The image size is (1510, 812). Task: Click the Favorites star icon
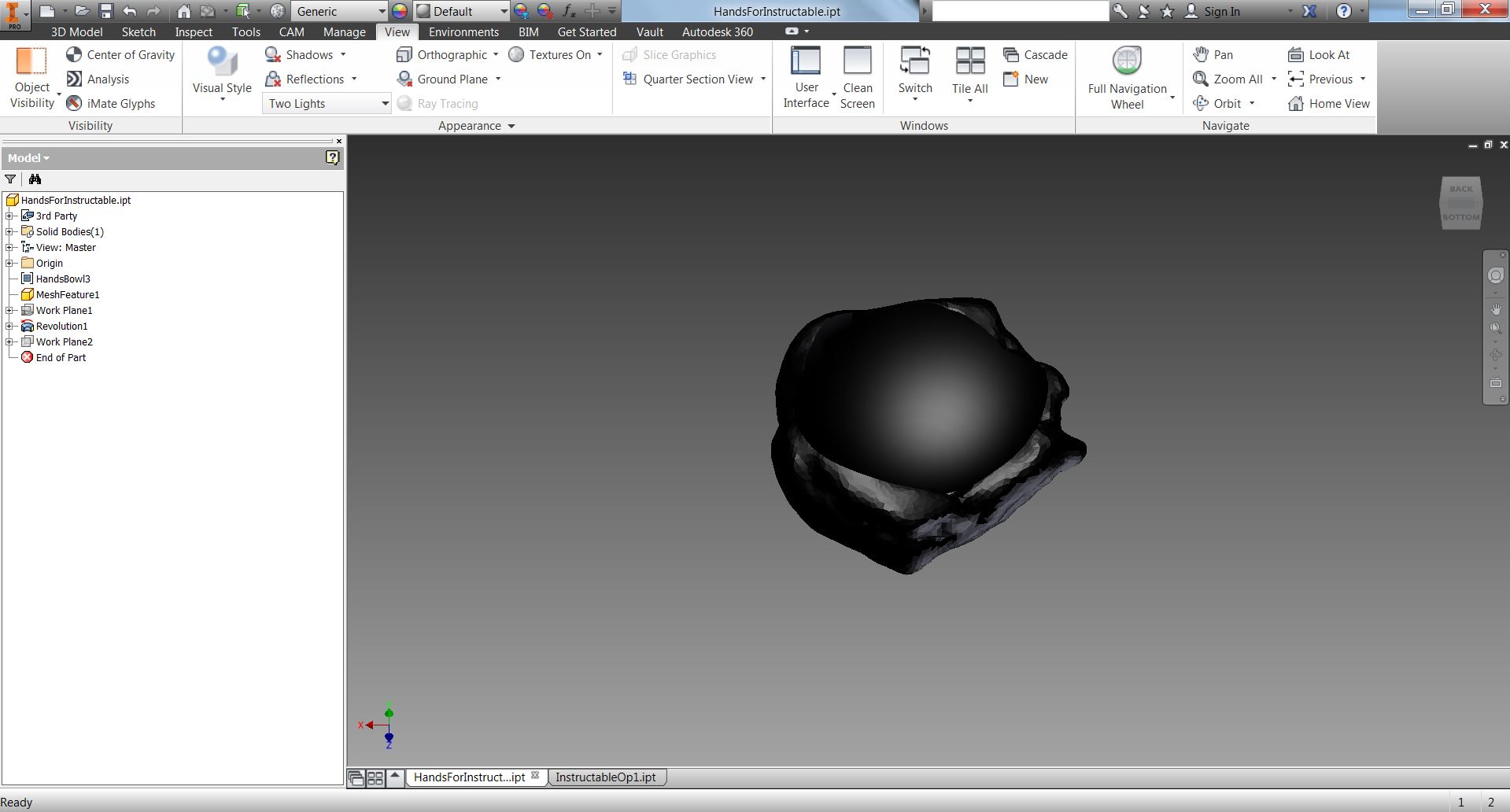[x=1168, y=11]
